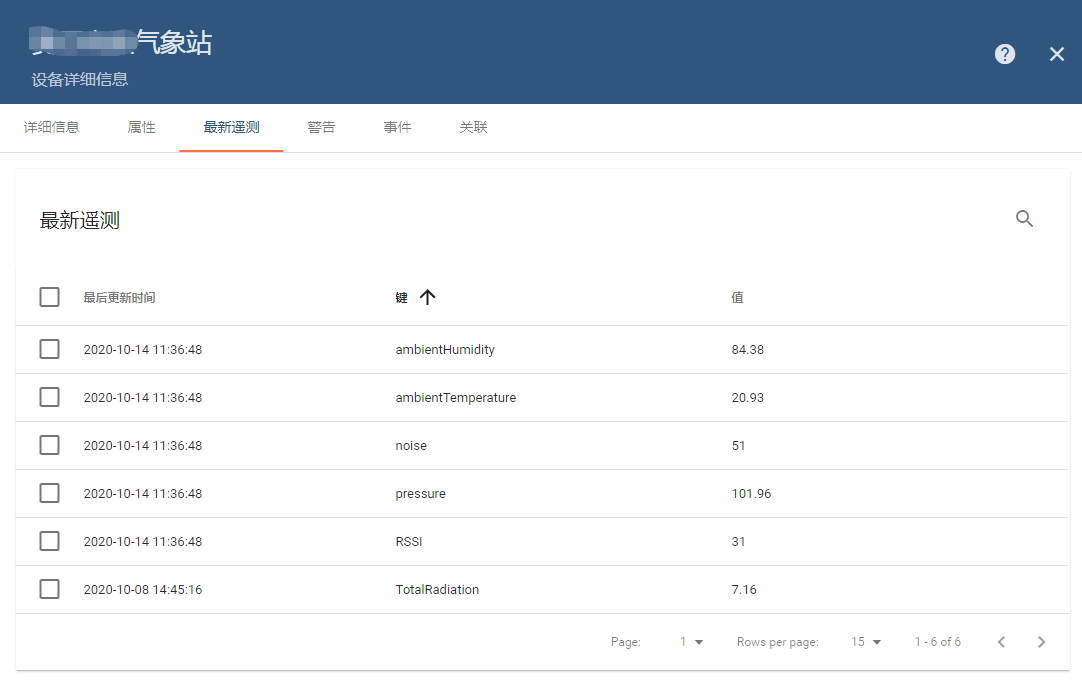Tick the TotalRadiation row checkbox
The width and height of the screenshot is (1082, 682).
coord(49,589)
